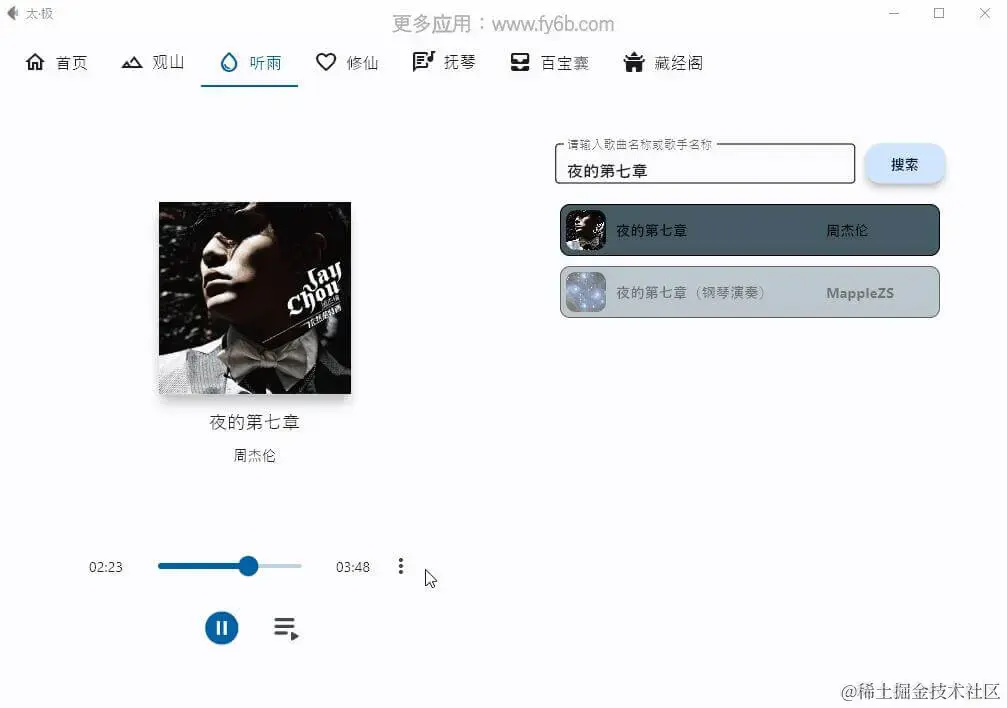Click the heart icon for 修仙
This screenshot has height=708, width=1007.
326,62
